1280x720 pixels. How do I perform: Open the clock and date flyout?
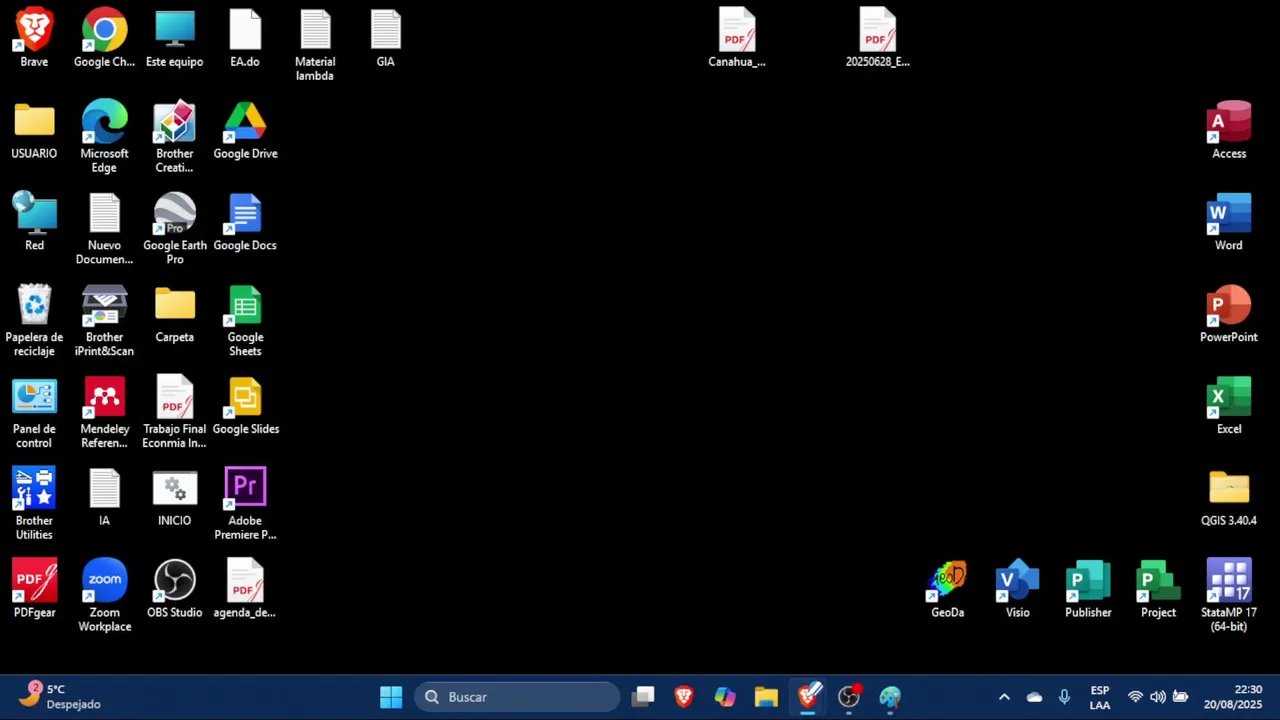point(1233,697)
